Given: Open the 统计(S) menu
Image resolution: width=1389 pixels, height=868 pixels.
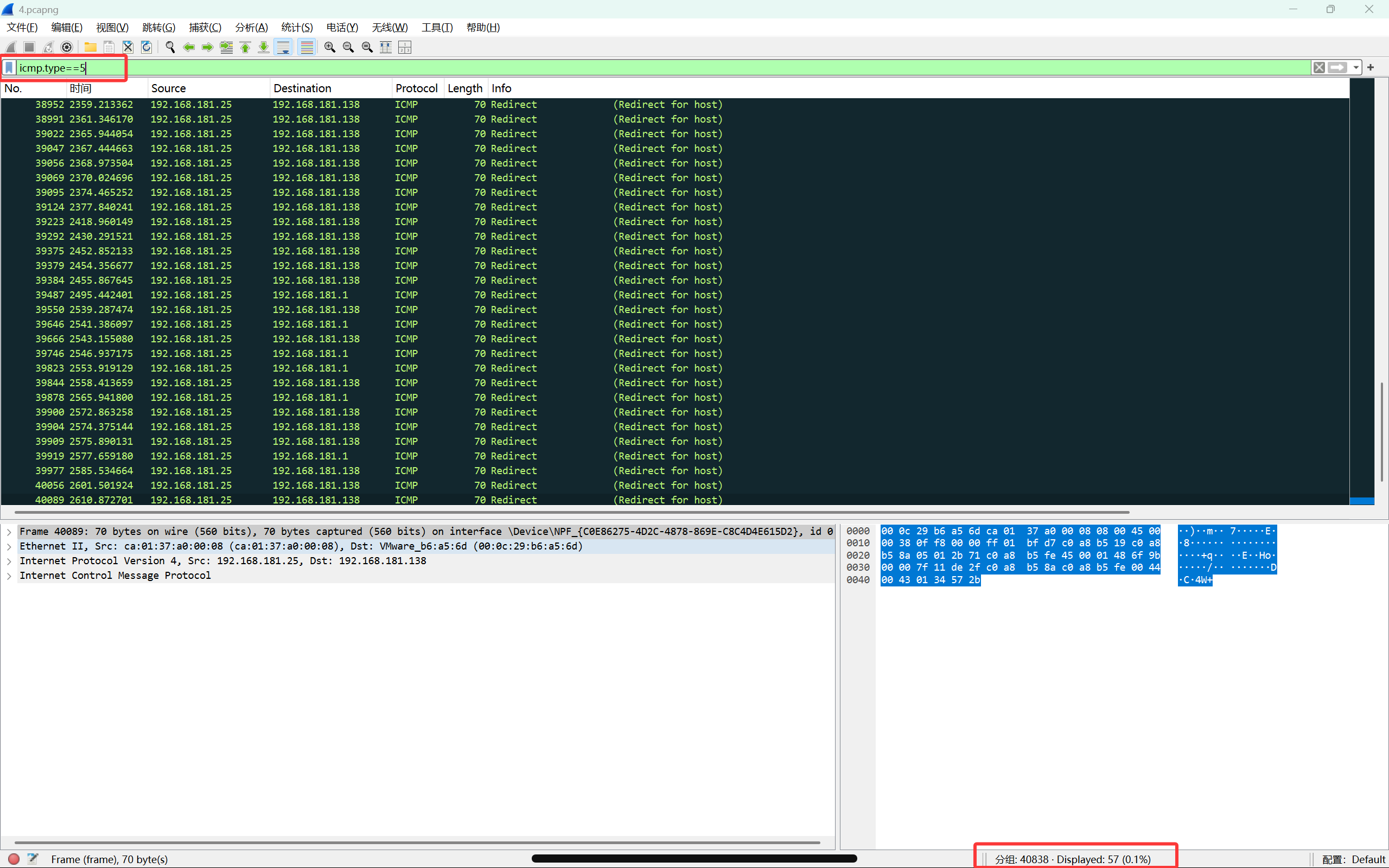Looking at the screenshot, I should coord(296,28).
